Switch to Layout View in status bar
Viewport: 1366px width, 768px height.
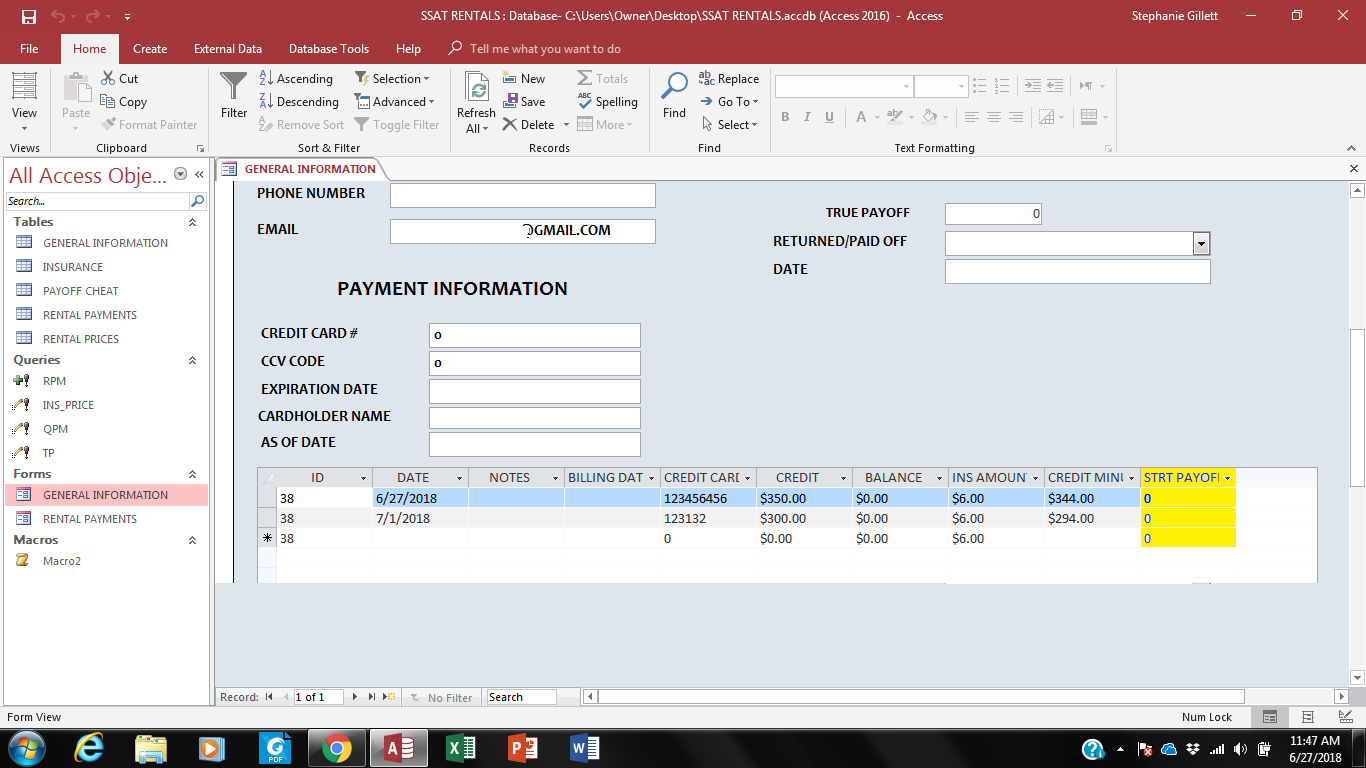(x=1308, y=717)
